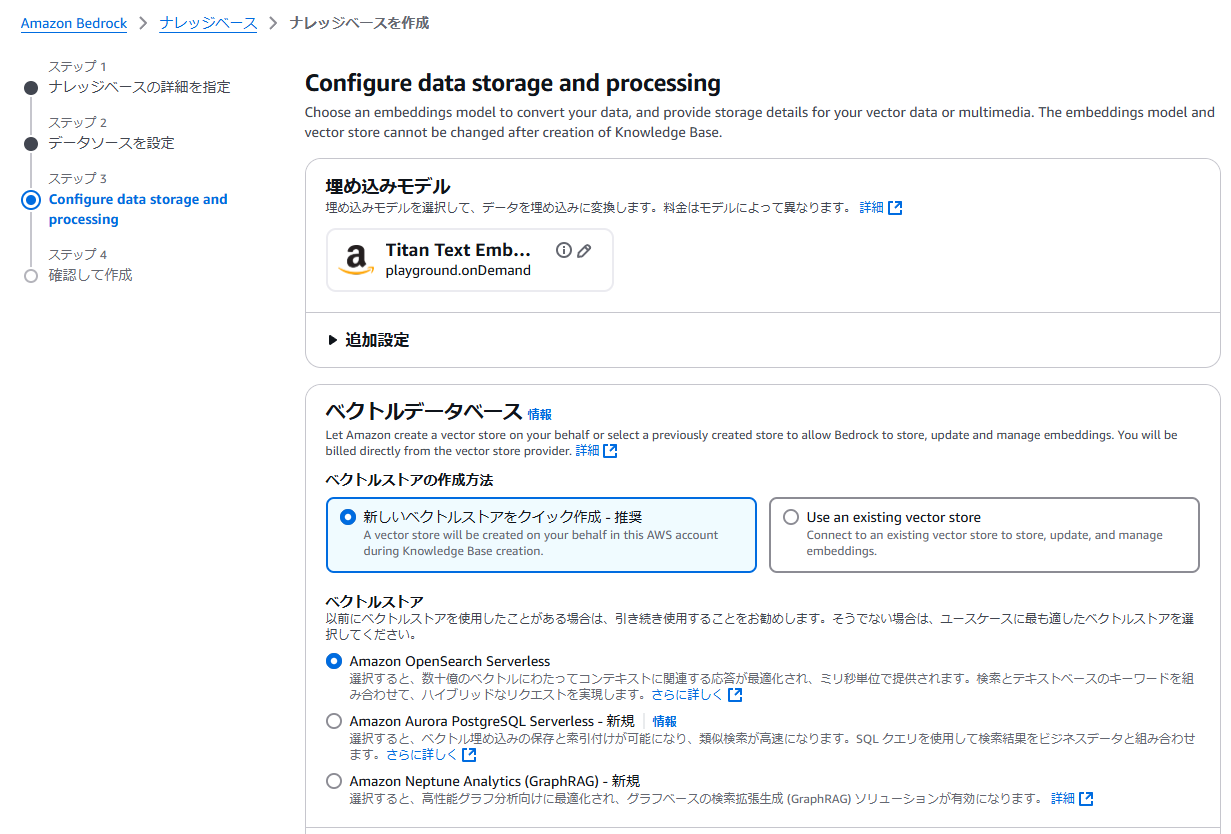Choose Amazon Neptune Analytics (GraphRAG) radio button
The height and width of the screenshot is (834, 1231).
(334, 781)
